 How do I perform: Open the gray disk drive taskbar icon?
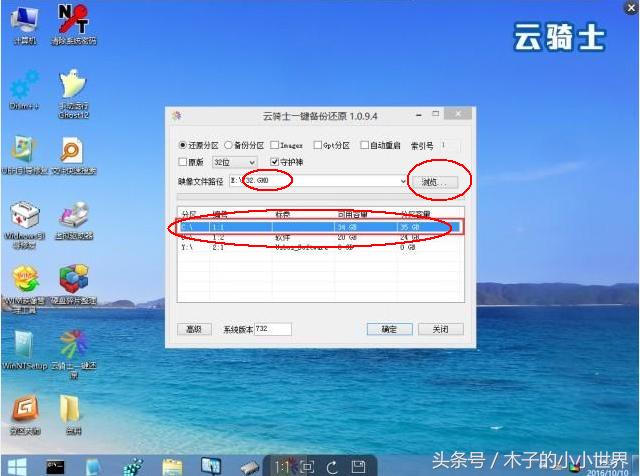(x=249, y=468)
